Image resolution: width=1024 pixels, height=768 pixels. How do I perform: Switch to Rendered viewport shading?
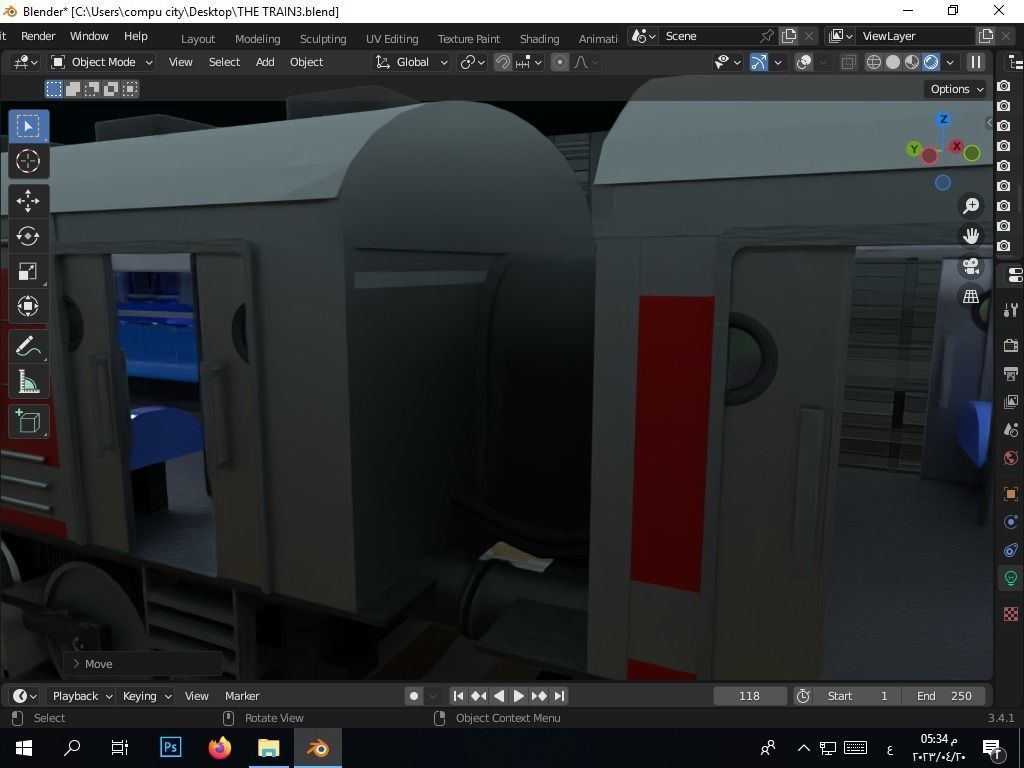pyautogui.click(x=931, y=62)
